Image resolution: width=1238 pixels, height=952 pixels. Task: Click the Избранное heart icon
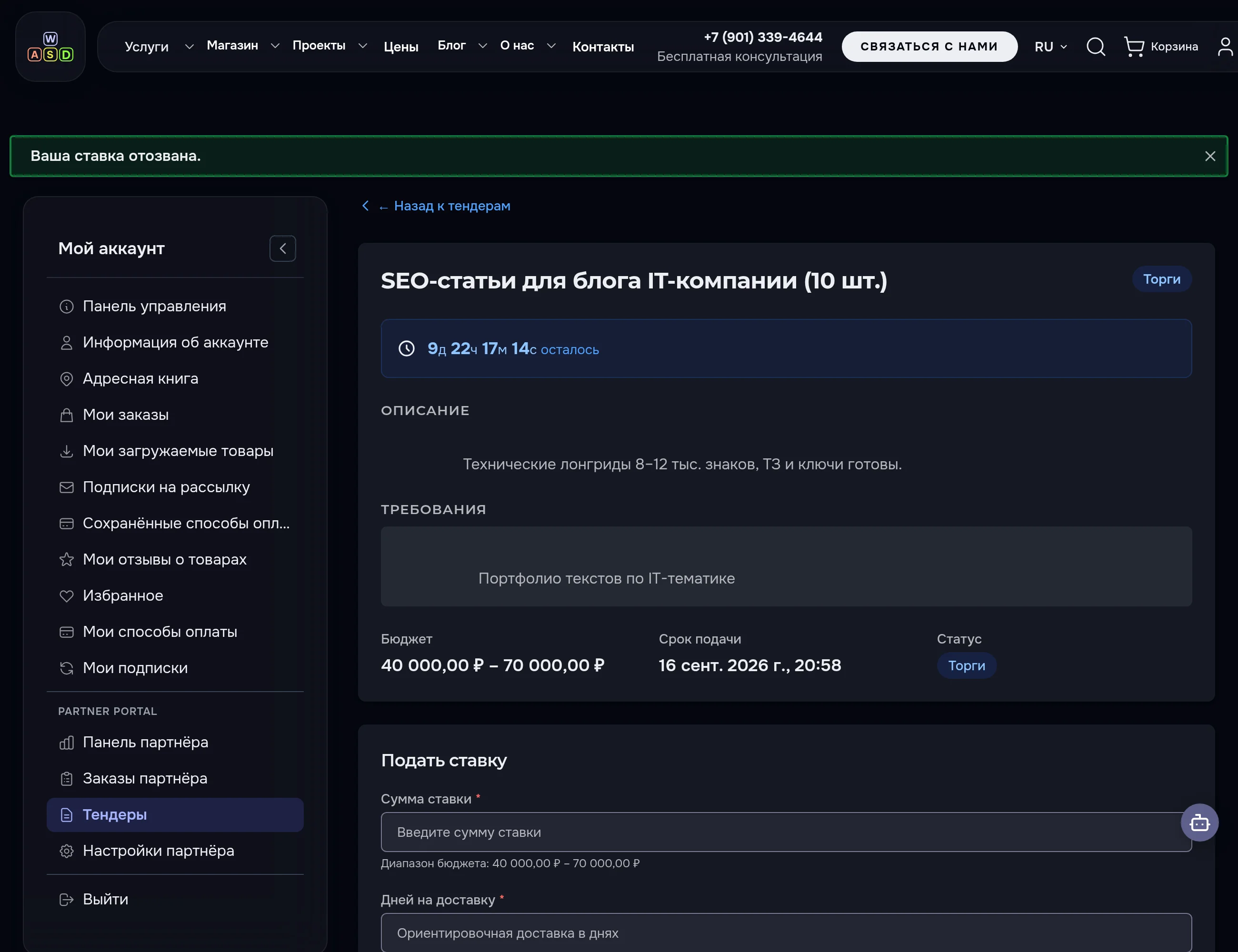66,596
